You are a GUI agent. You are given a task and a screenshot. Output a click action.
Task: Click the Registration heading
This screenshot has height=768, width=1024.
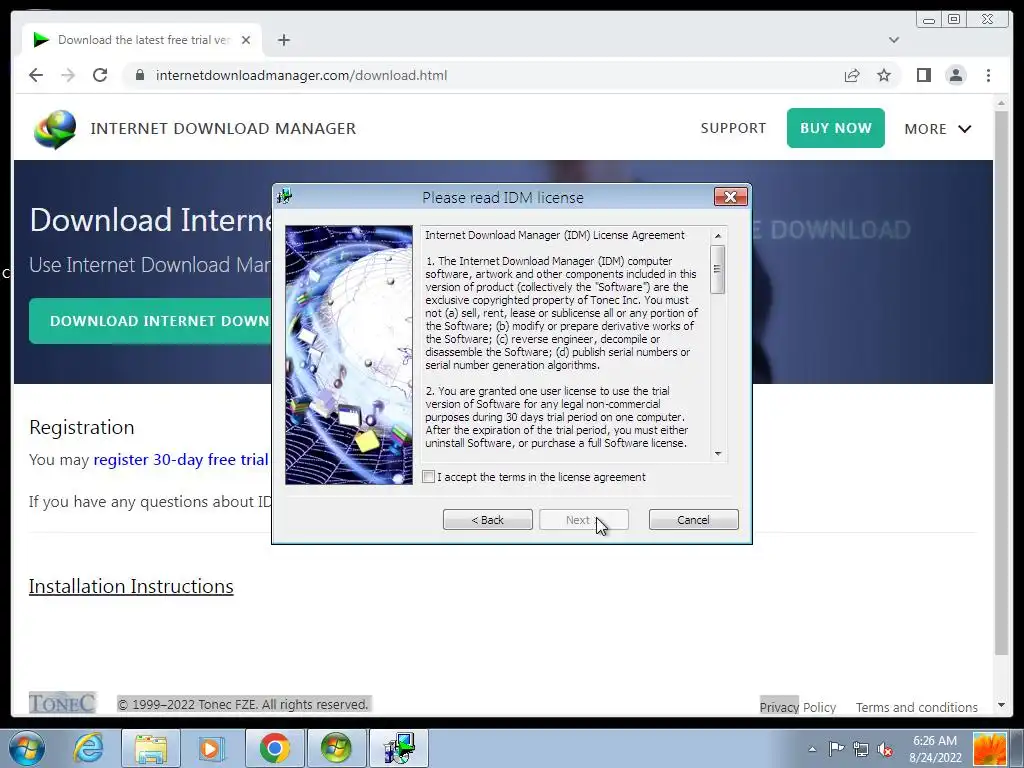[x=82, y=427]
